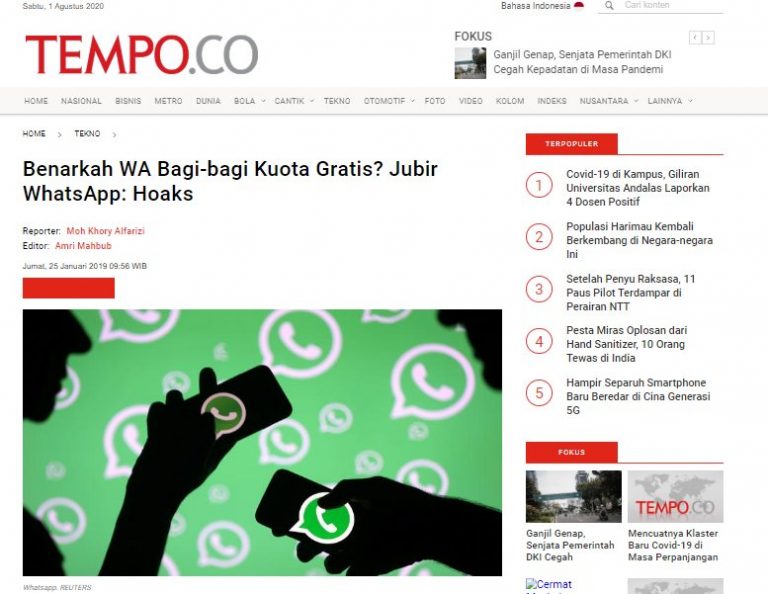768x594 pixels.
Task: Expand the LAINNYA menu dropdown
Action: (x=690, y=101)
